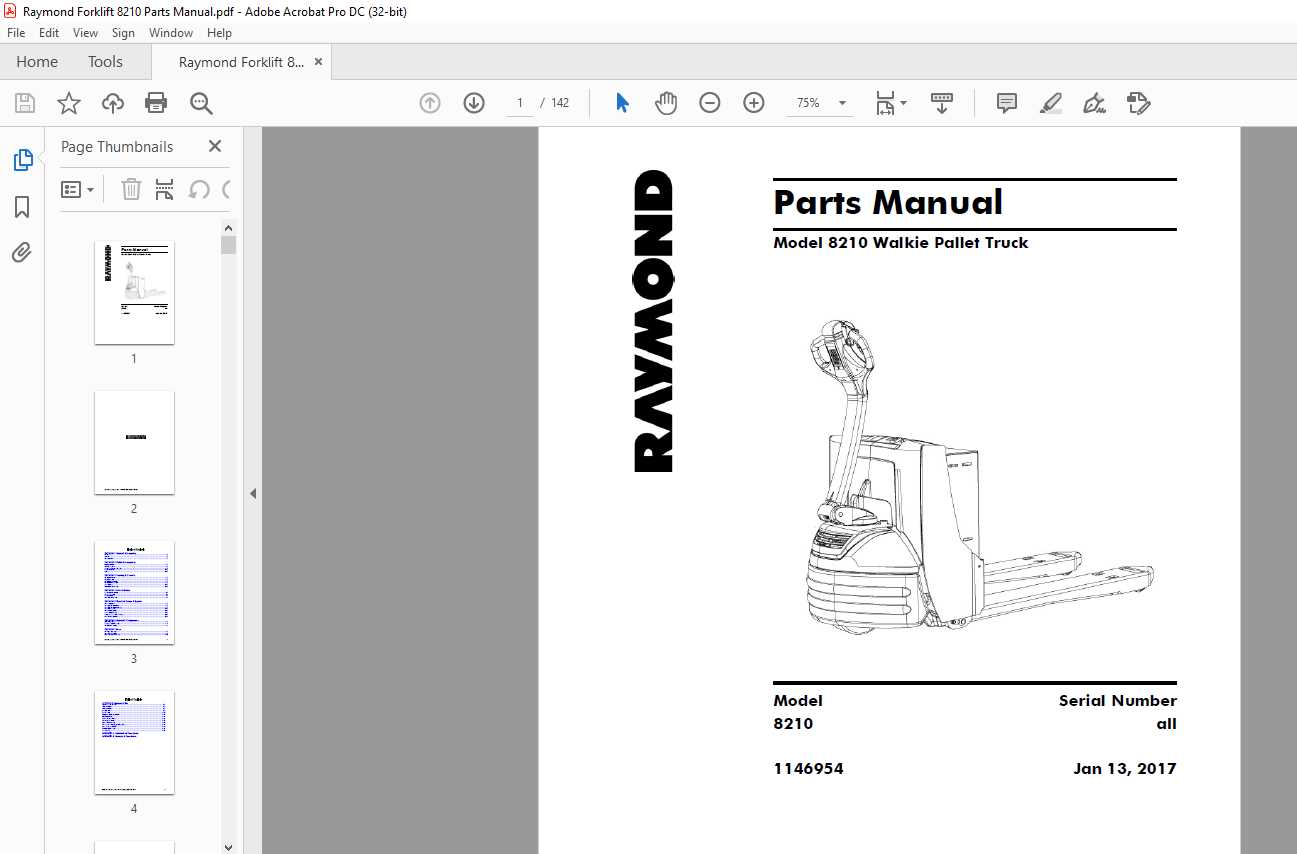Click the 'Page Thumbnails' panel title
Viewport: 1297px width, 854px height.
click(x=117, y=146)
